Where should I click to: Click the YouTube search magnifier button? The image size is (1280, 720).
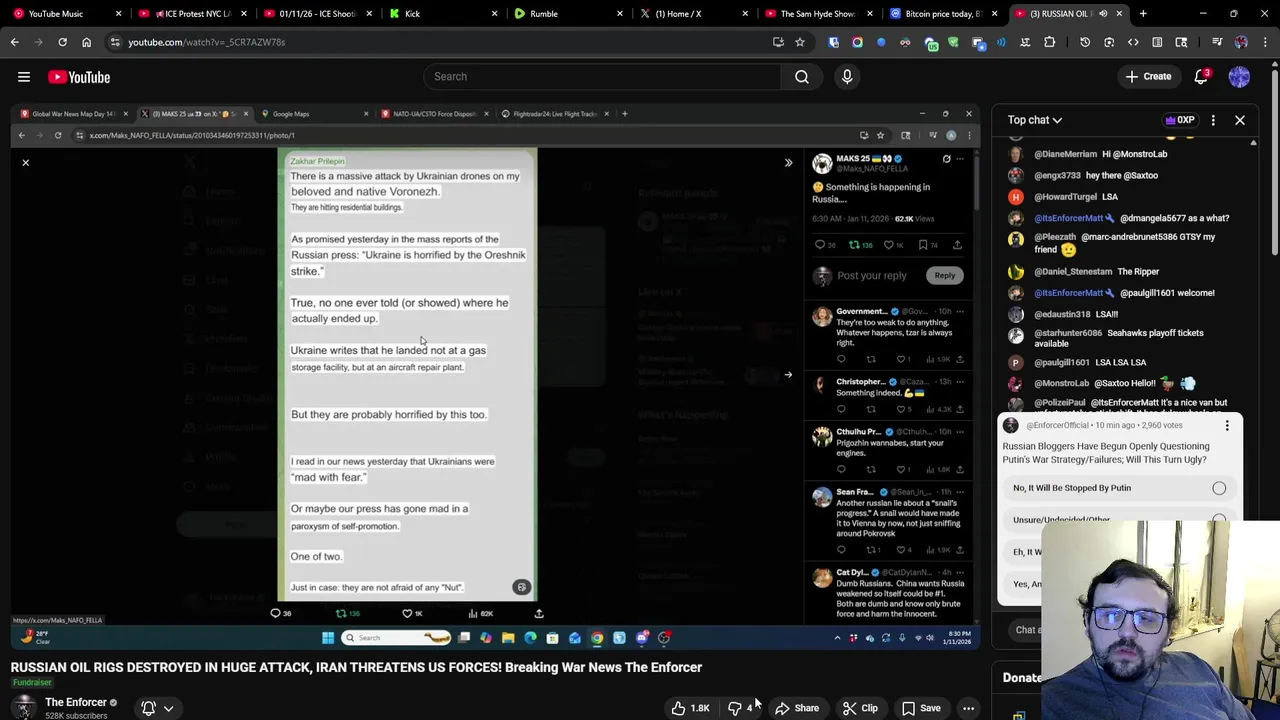coord(802,77)
